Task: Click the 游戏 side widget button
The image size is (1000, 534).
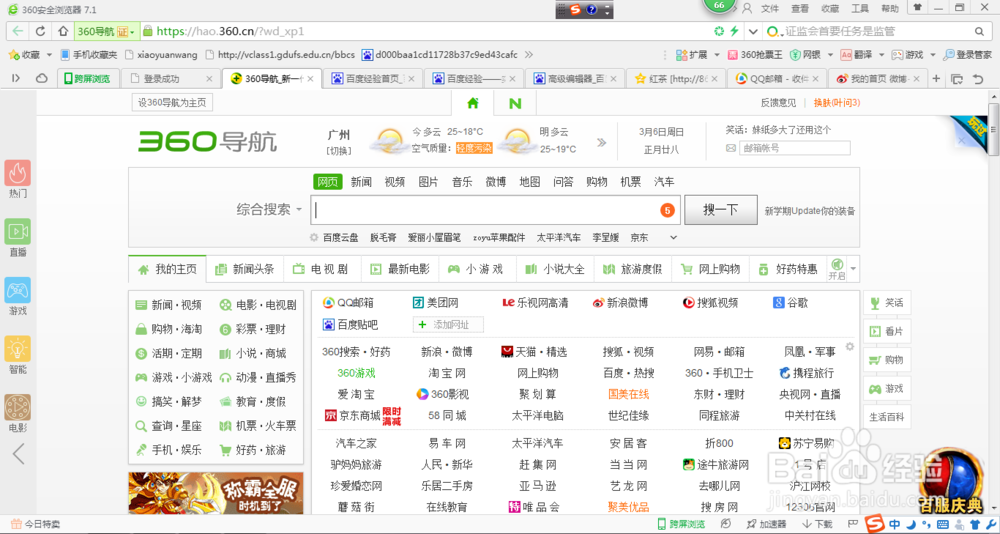Action: click(887, 389)
